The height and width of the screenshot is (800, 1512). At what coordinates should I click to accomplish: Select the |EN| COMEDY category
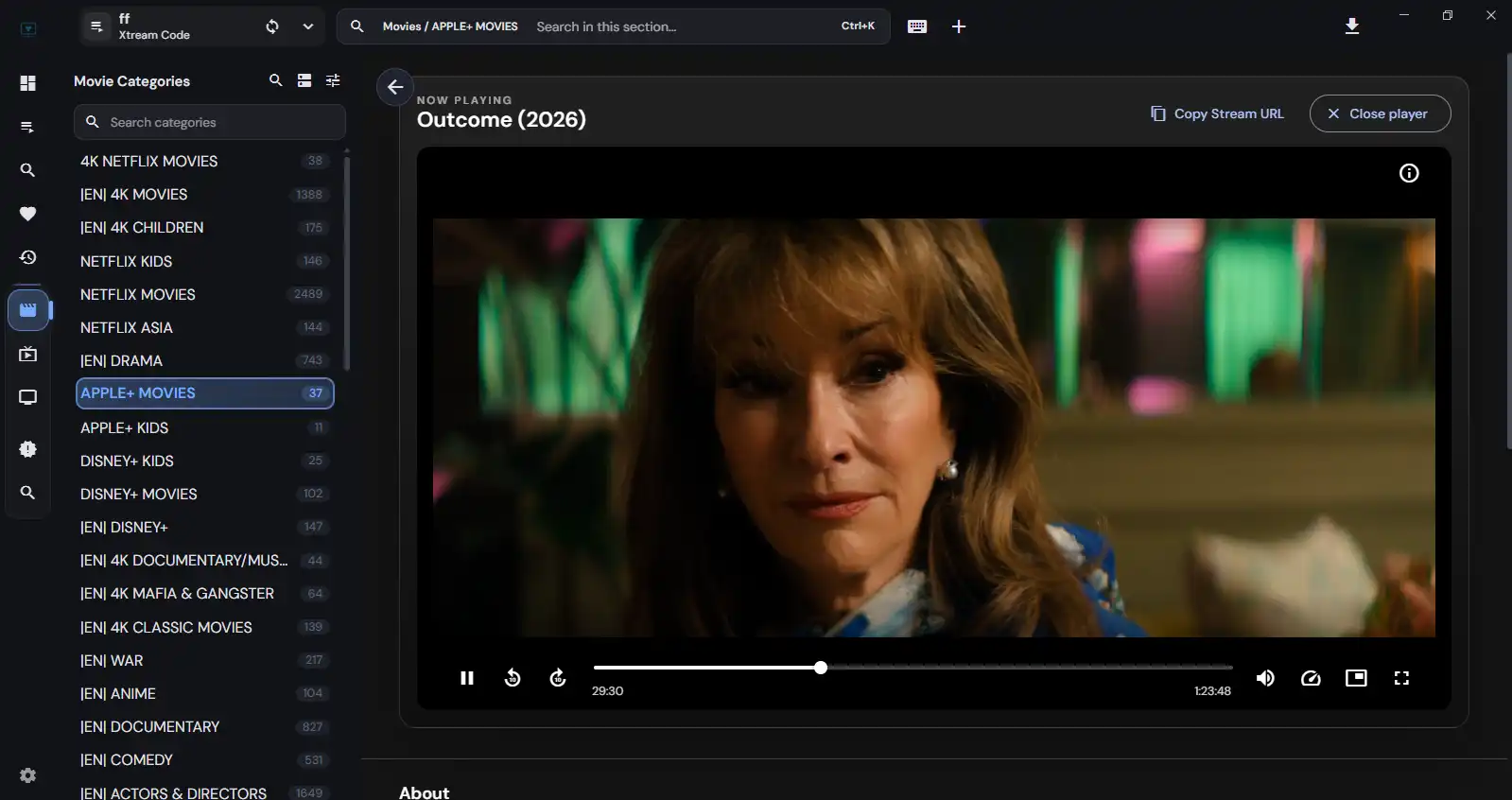[204, 760]
